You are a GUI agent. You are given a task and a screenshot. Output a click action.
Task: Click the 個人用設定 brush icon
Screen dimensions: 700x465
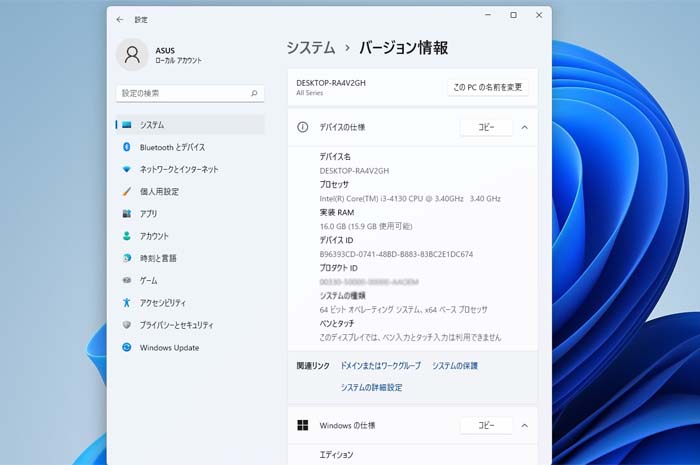[127, 191]
